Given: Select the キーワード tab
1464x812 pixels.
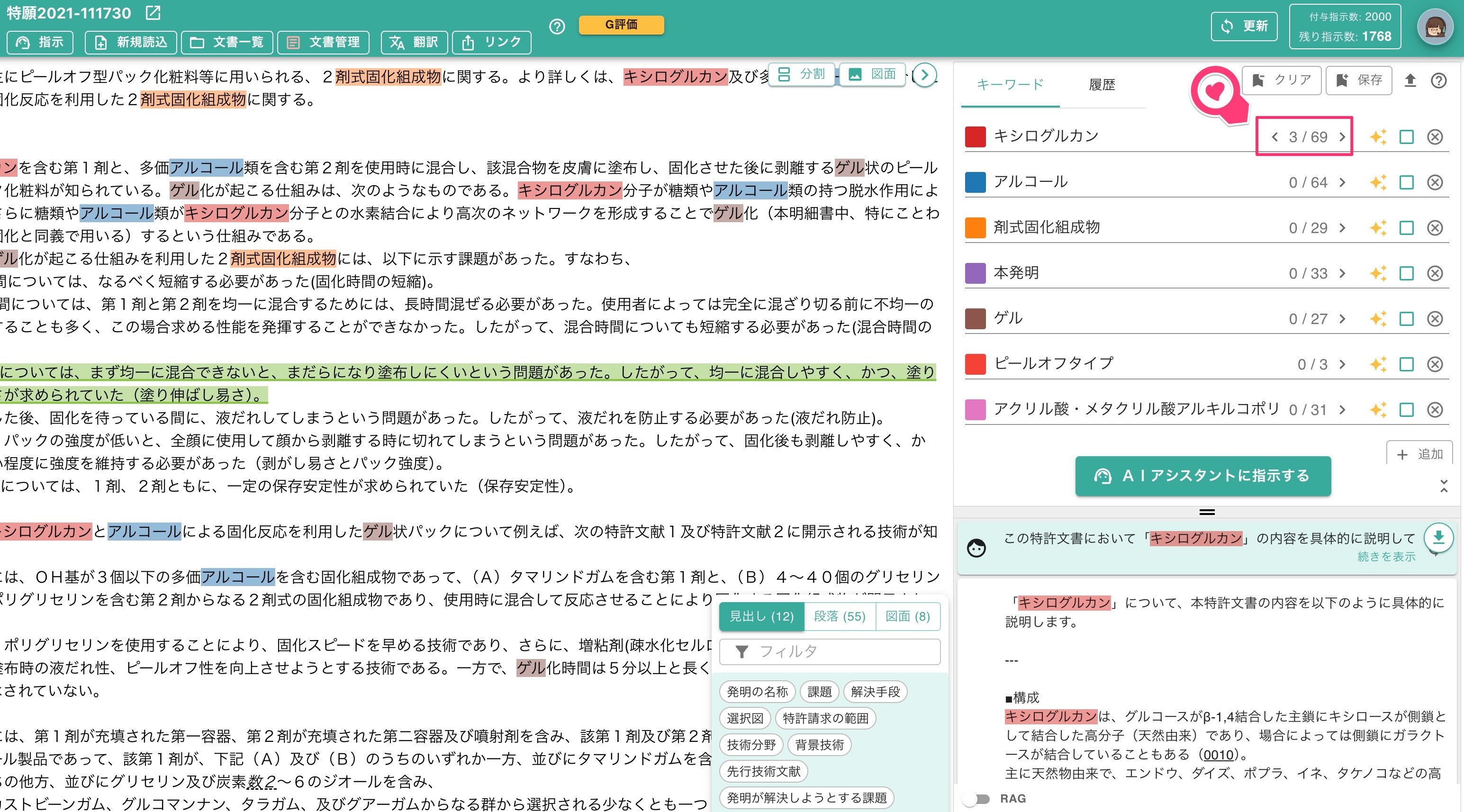Looking at the screenshot, I should click(x=1010, y=85).
